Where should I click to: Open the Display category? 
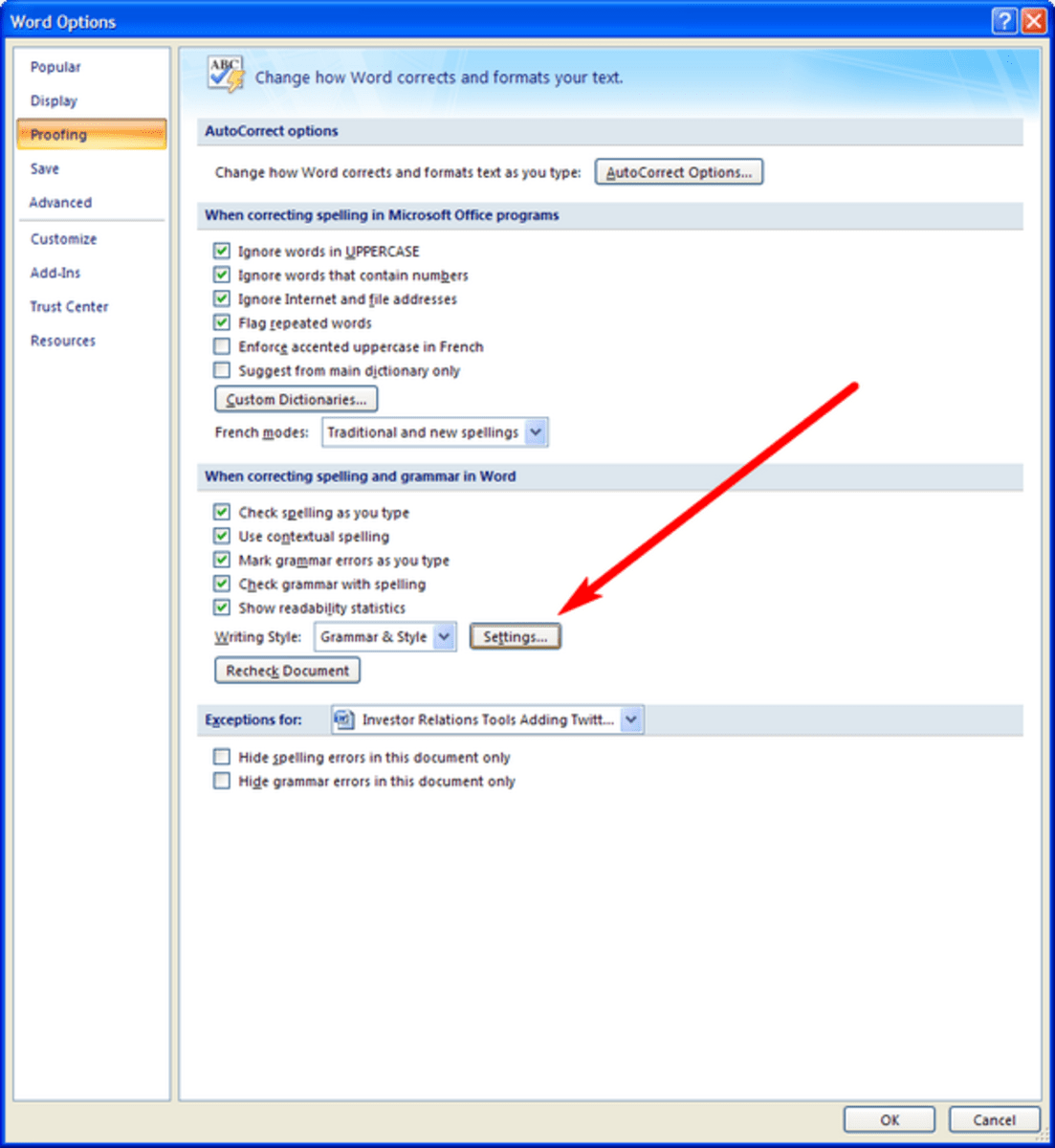[x=54, y=100]
